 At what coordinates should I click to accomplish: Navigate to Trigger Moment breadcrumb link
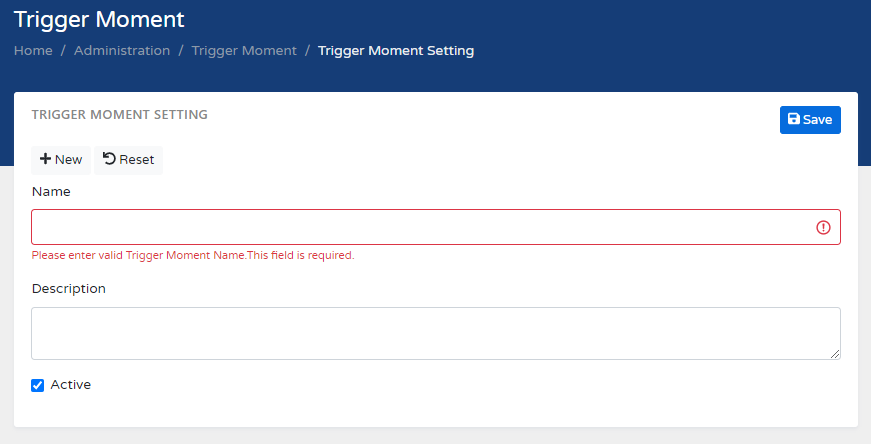click(244, 51)
